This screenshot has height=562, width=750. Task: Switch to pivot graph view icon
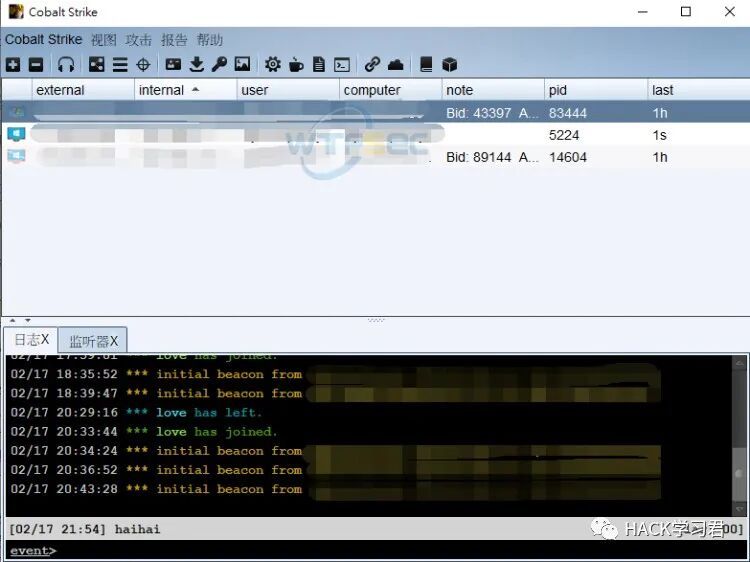tap(97, 64)
